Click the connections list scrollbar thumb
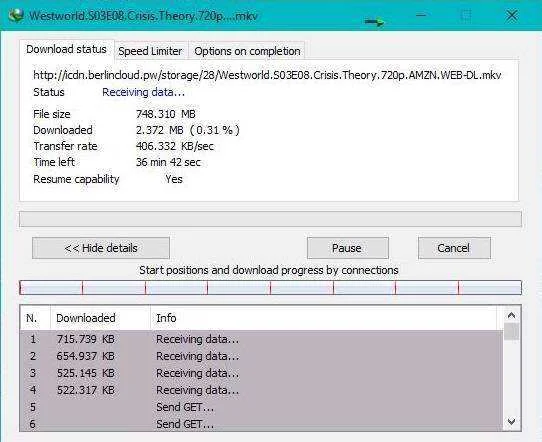 pyautogui.click(x=512, y=332)
